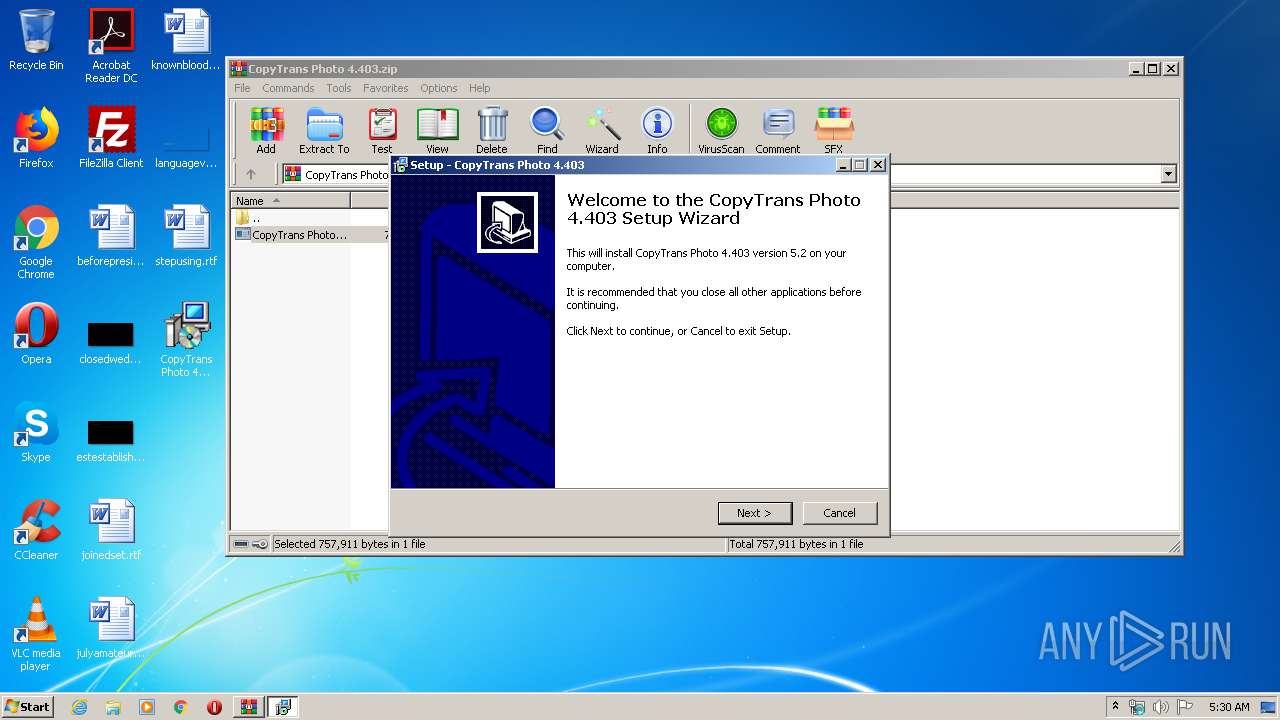Open stepusing.rtf desktop document

tap(186, 236)
